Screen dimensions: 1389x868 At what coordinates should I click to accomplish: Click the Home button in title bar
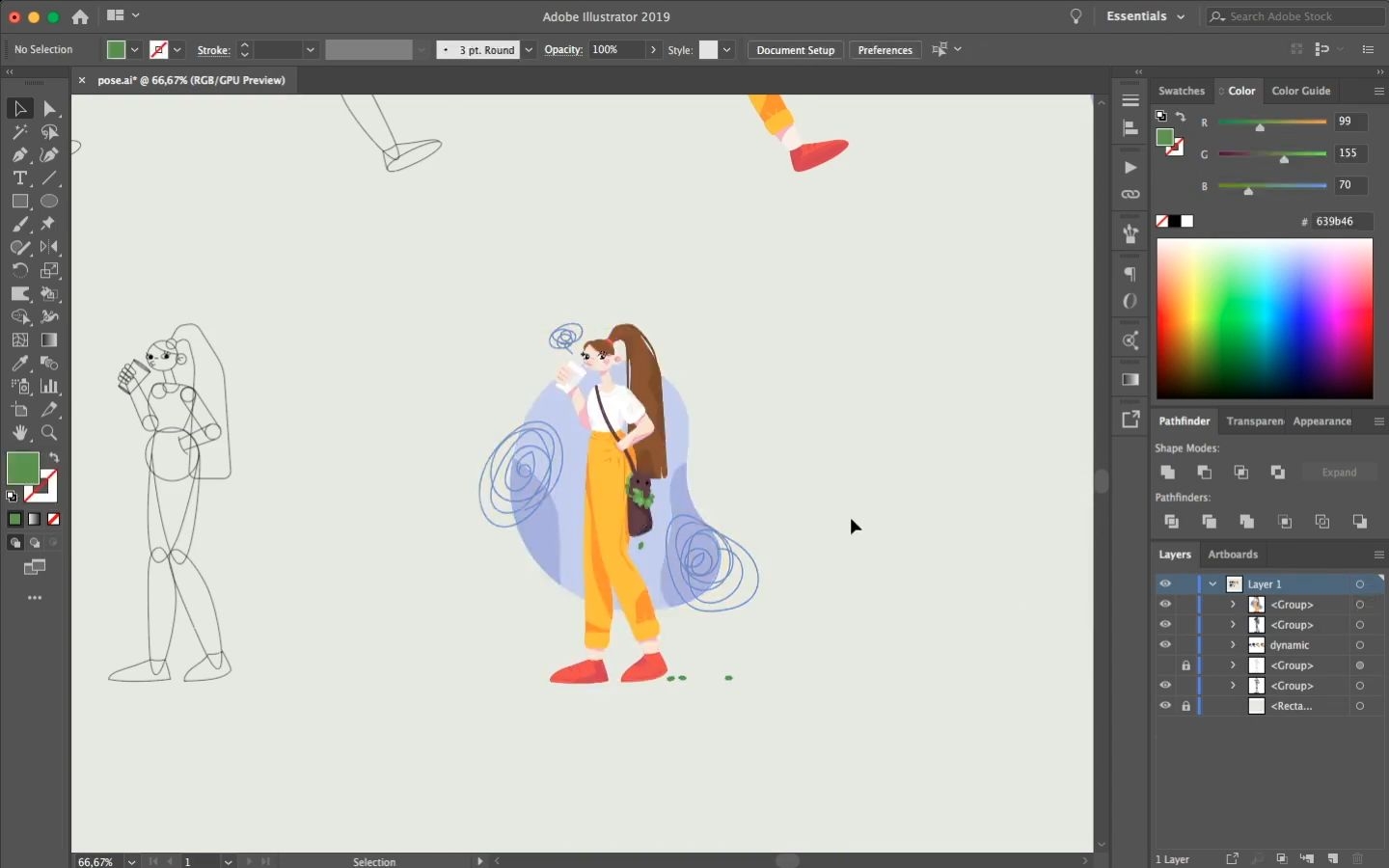pyautogui.click(x=80, y=16)
